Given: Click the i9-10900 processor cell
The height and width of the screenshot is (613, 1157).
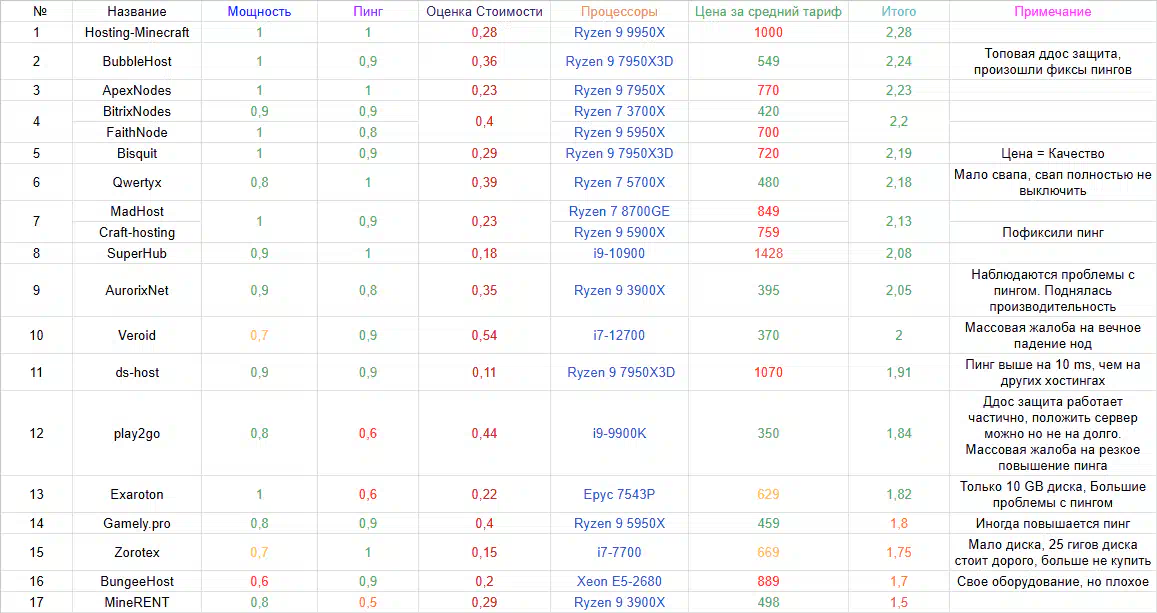Looking at the screenshot, I should [x=619, y=253].
